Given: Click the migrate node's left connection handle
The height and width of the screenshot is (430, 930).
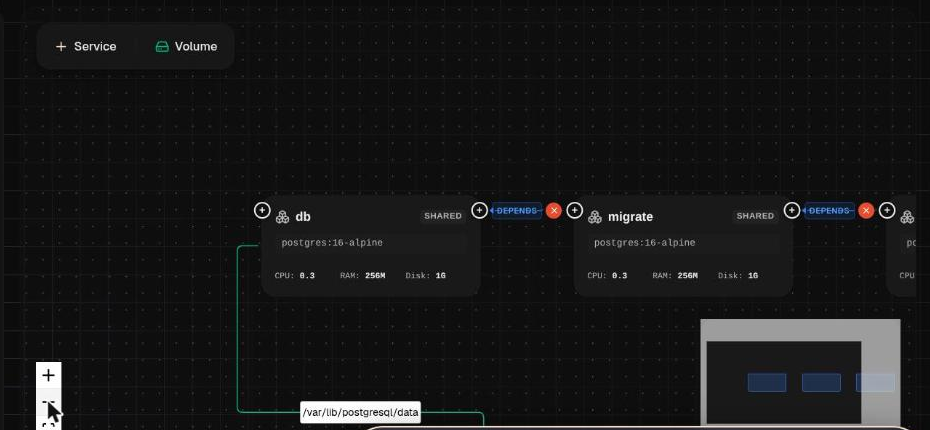Looking at the screenshot, I should tap(574, 210).
